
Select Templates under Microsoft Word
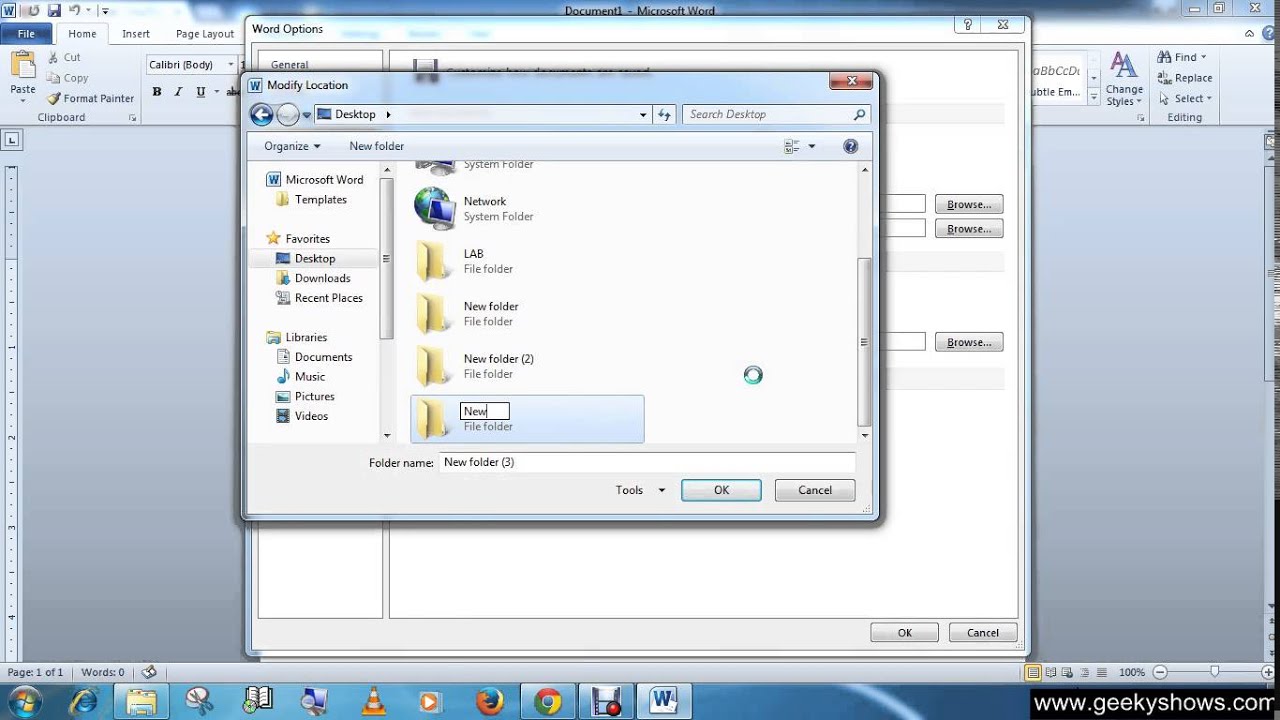[x=320, y=199]
